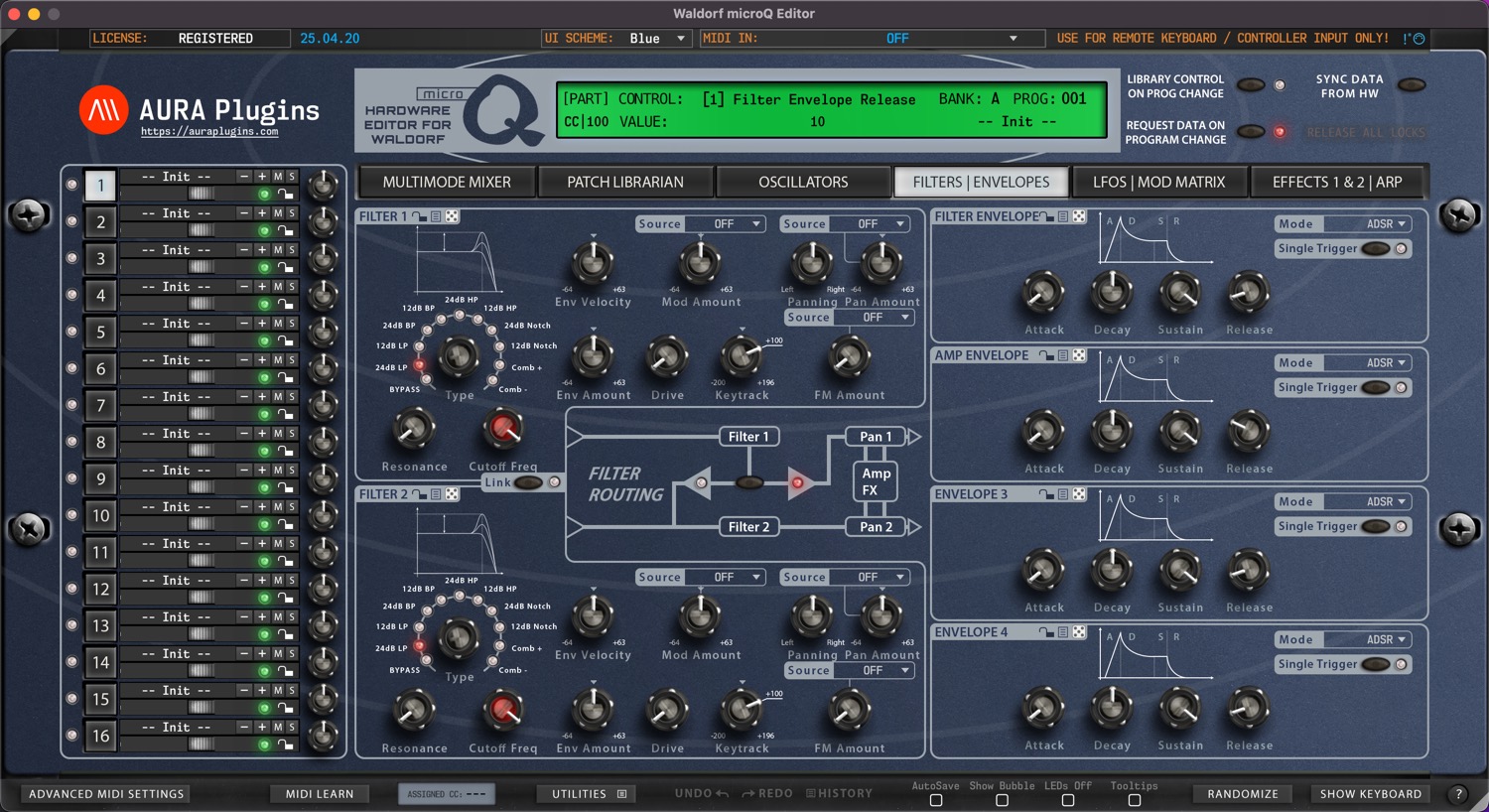
Task: Click the question mark help icon
Action: pos(1458,794)
